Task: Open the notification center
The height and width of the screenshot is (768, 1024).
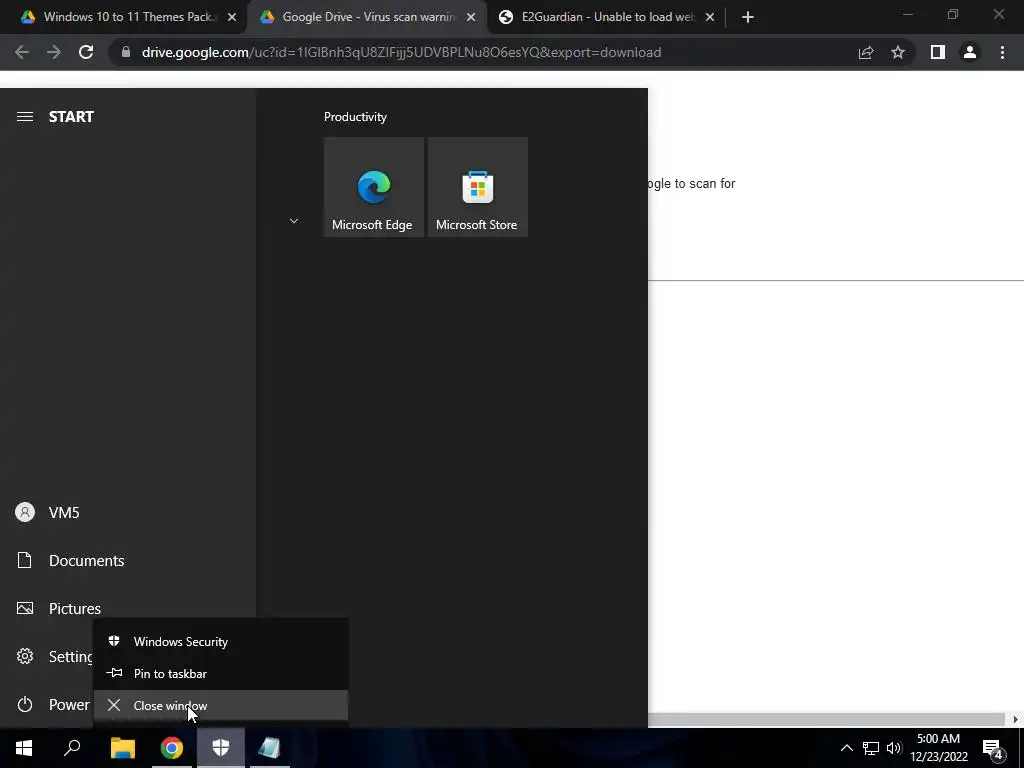Action: (993, 748)
